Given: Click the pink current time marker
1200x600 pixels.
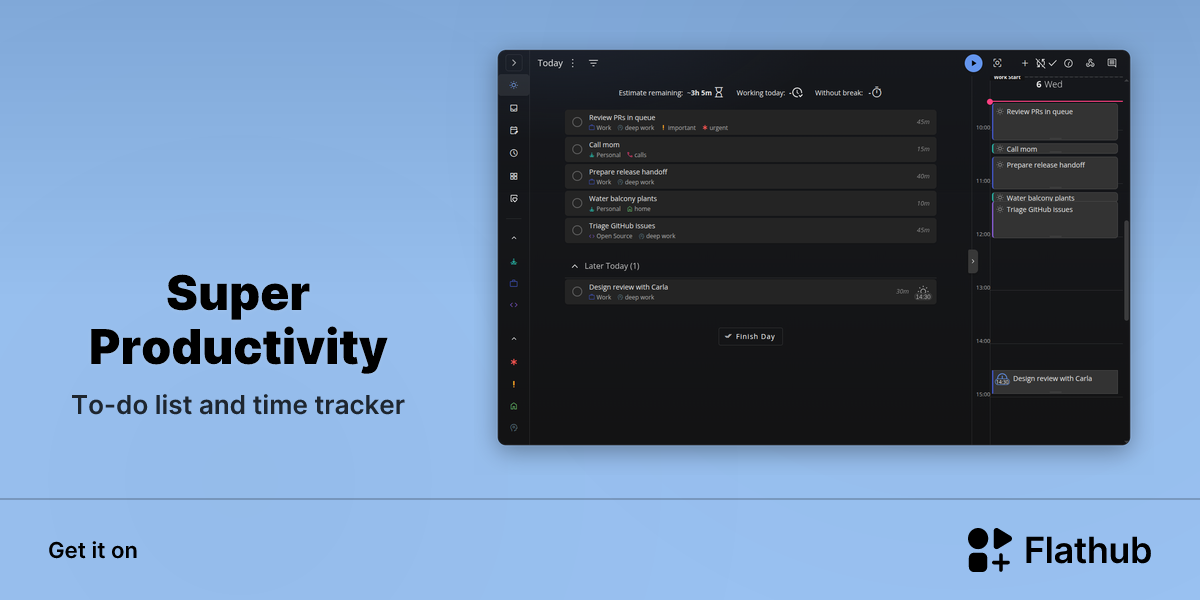Looking at the screenshot, I should click(990, 102).
